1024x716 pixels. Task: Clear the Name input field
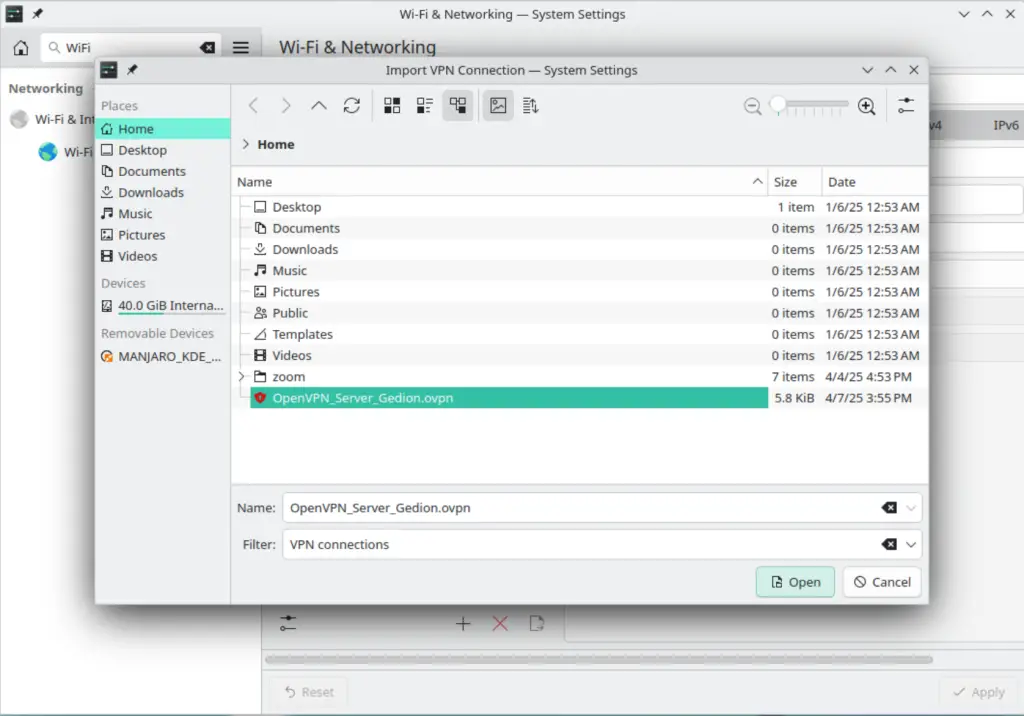tap(889, 507)
